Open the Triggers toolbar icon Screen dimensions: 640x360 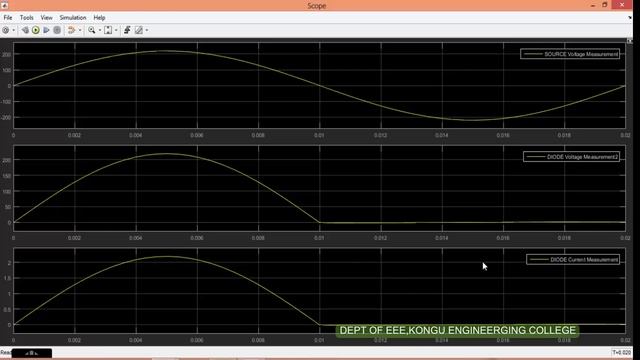tap(127, 30)
